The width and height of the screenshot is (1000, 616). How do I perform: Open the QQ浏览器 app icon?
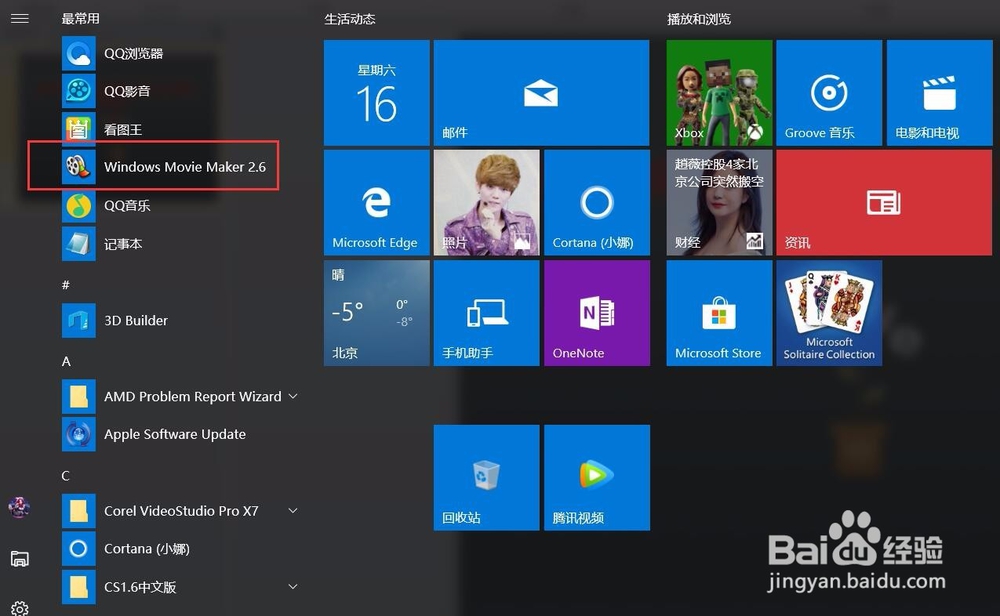coord(78,54)
